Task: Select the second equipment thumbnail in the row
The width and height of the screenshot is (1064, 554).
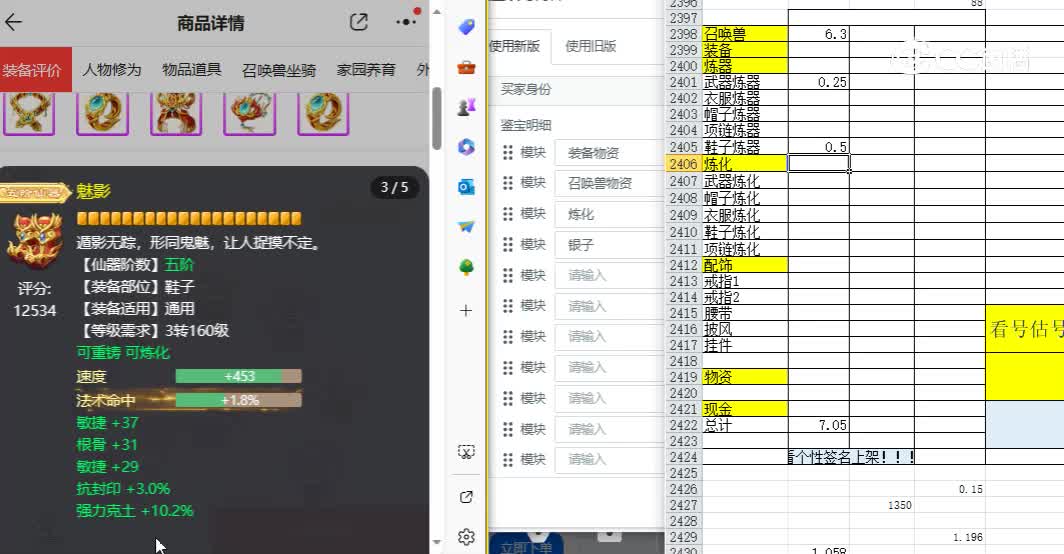Action: 102,113
